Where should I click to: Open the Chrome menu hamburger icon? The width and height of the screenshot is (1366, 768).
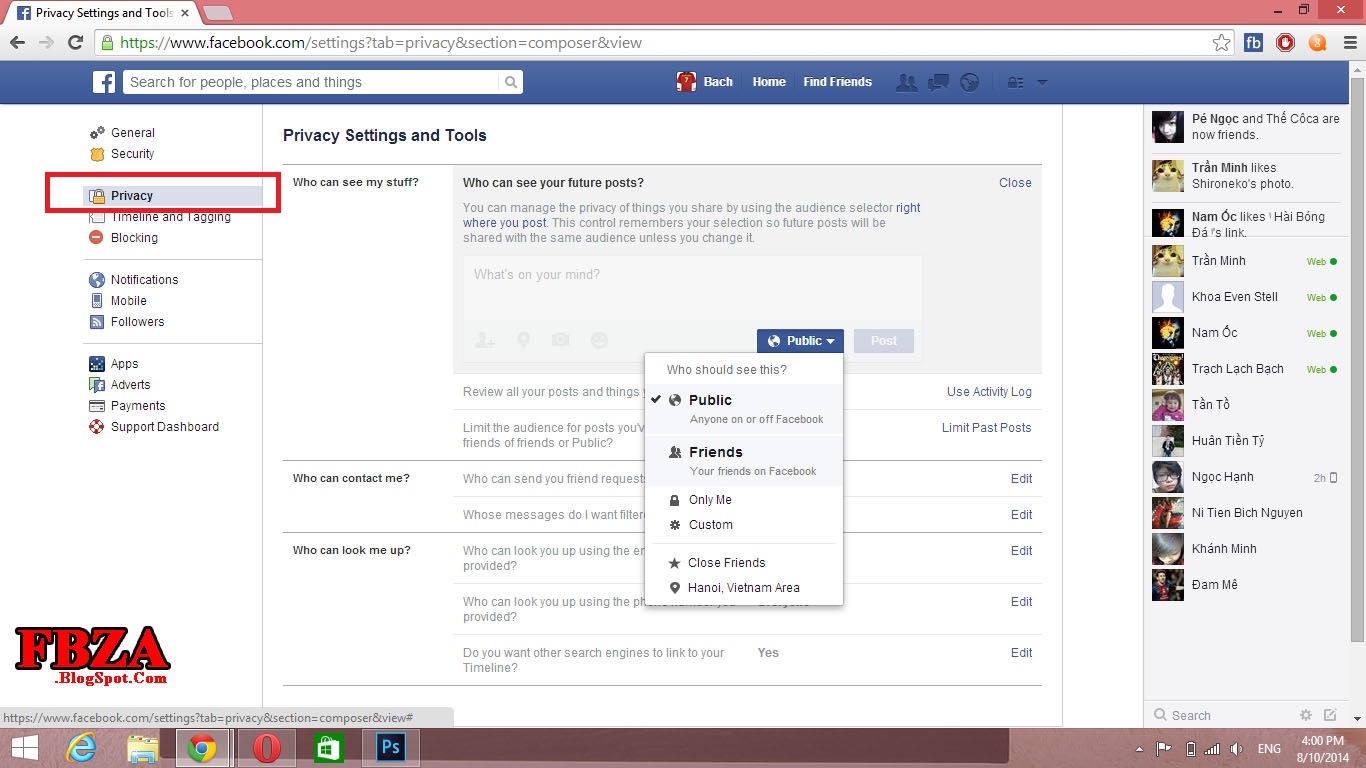tap(1348, 43)
